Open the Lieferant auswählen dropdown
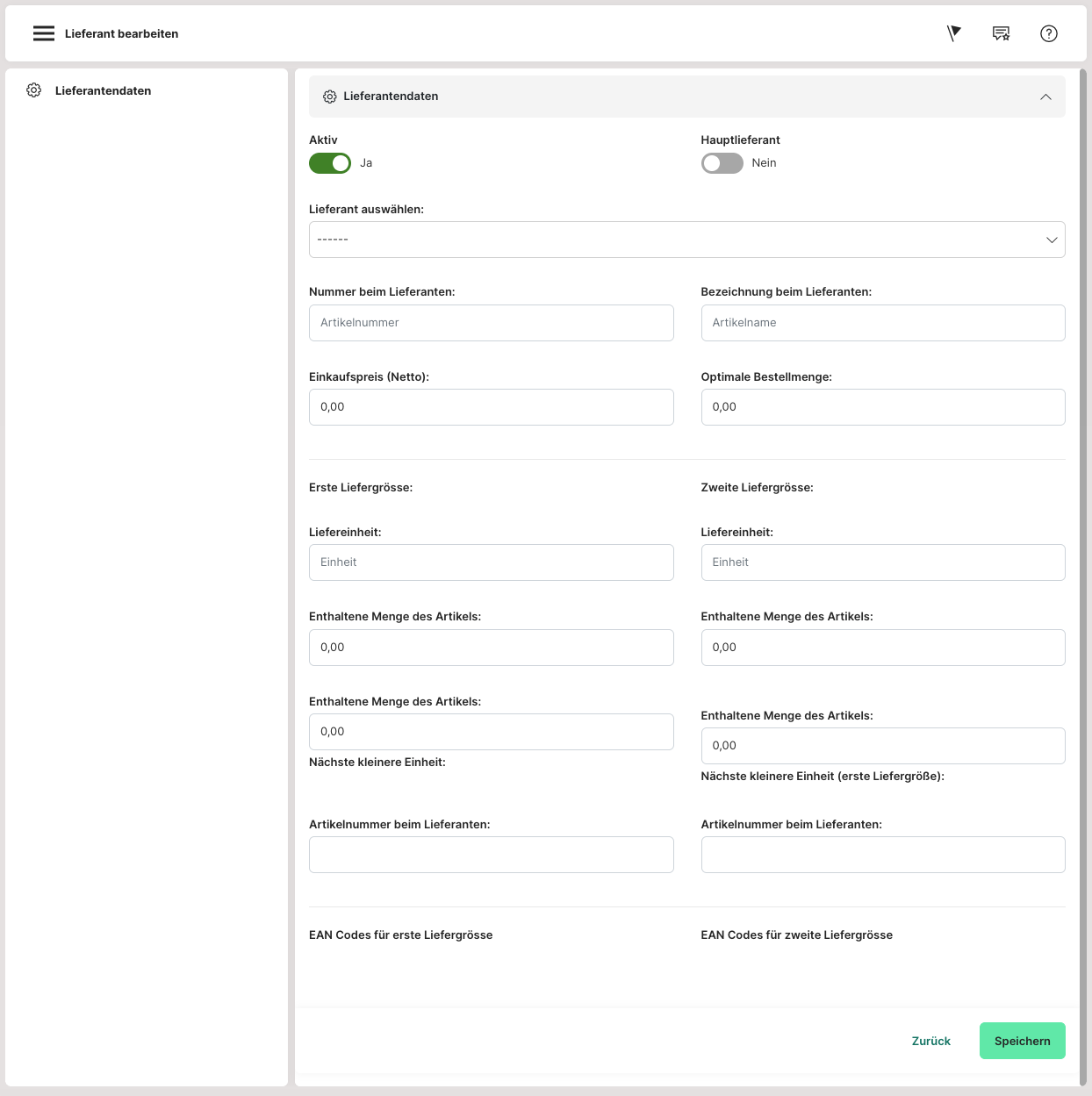 point(686,240)
